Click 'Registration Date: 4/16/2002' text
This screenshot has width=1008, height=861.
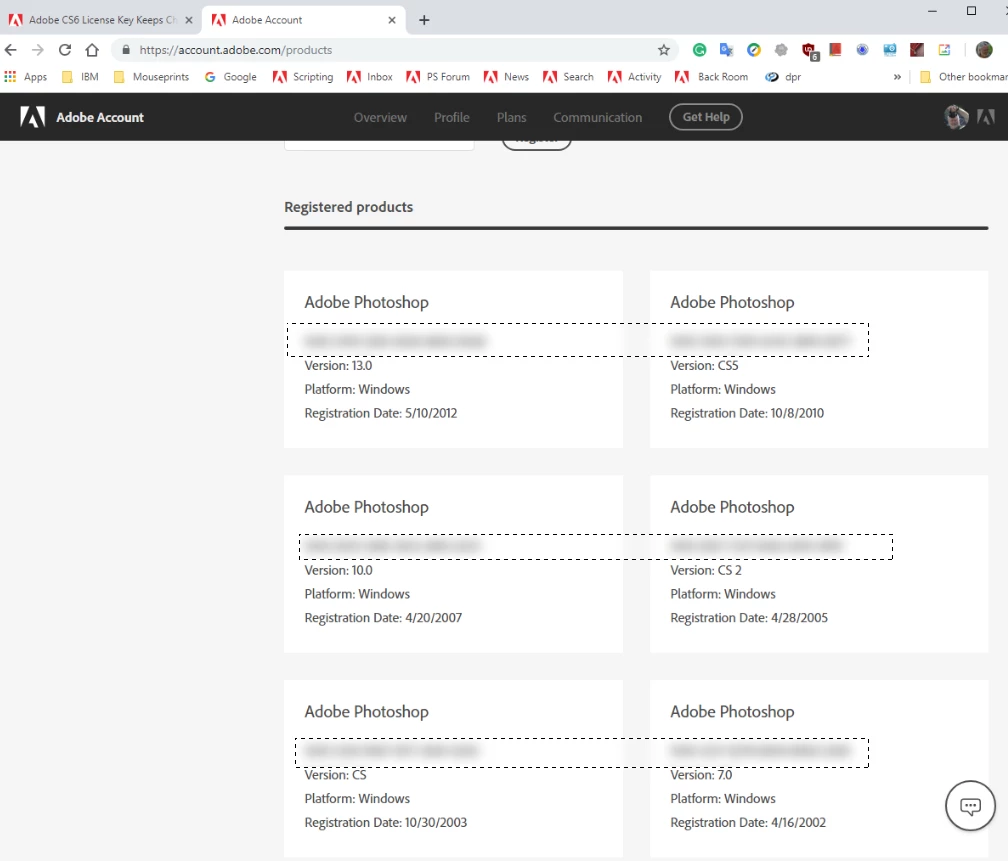748,822
